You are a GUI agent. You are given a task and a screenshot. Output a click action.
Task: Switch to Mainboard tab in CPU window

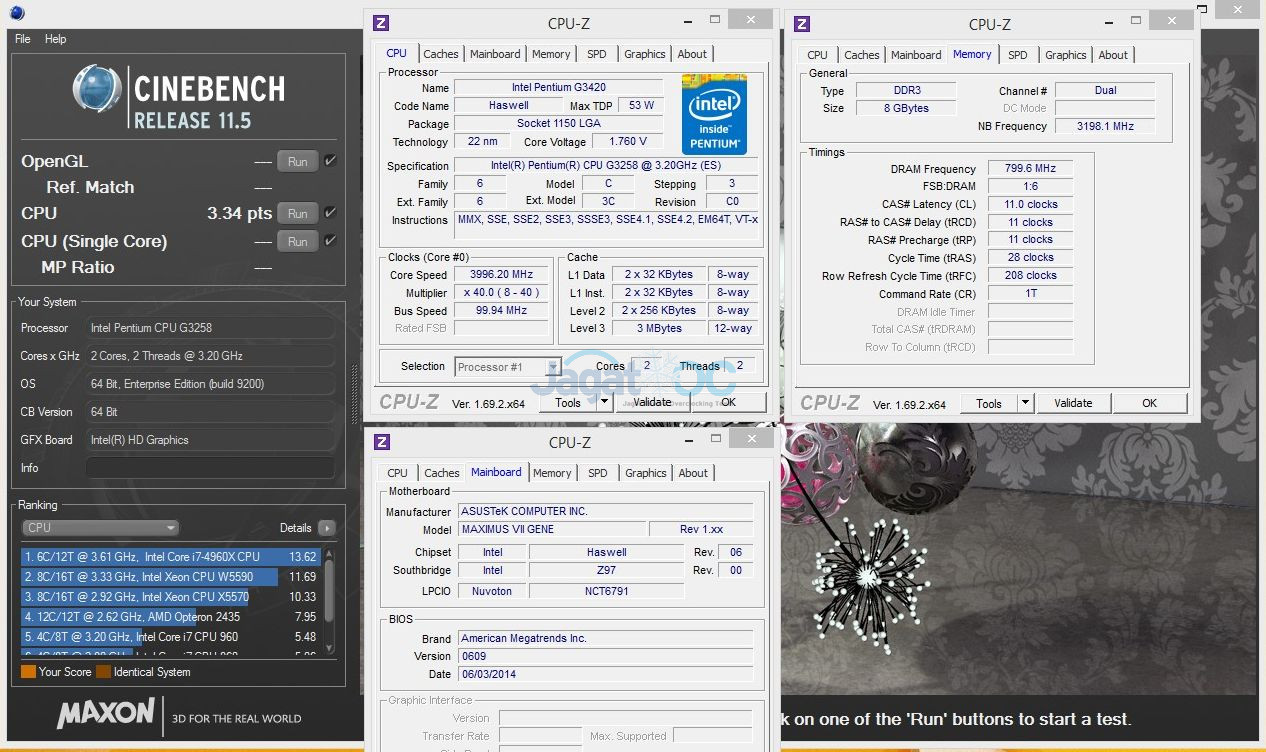(x=495, y=54)
